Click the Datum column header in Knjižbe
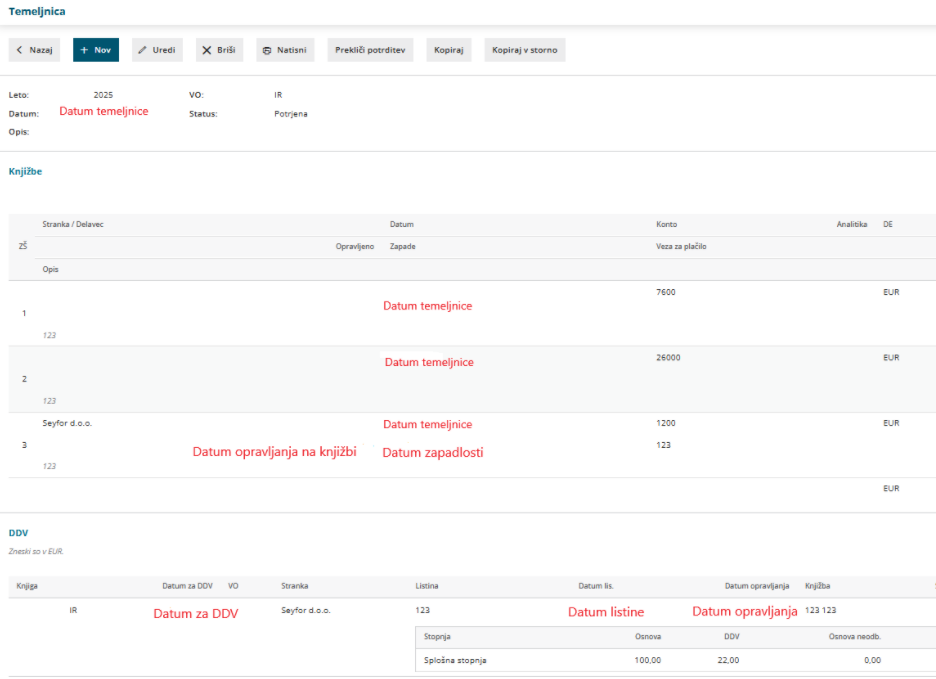This screenshot has width=936, height=679. 402,225
